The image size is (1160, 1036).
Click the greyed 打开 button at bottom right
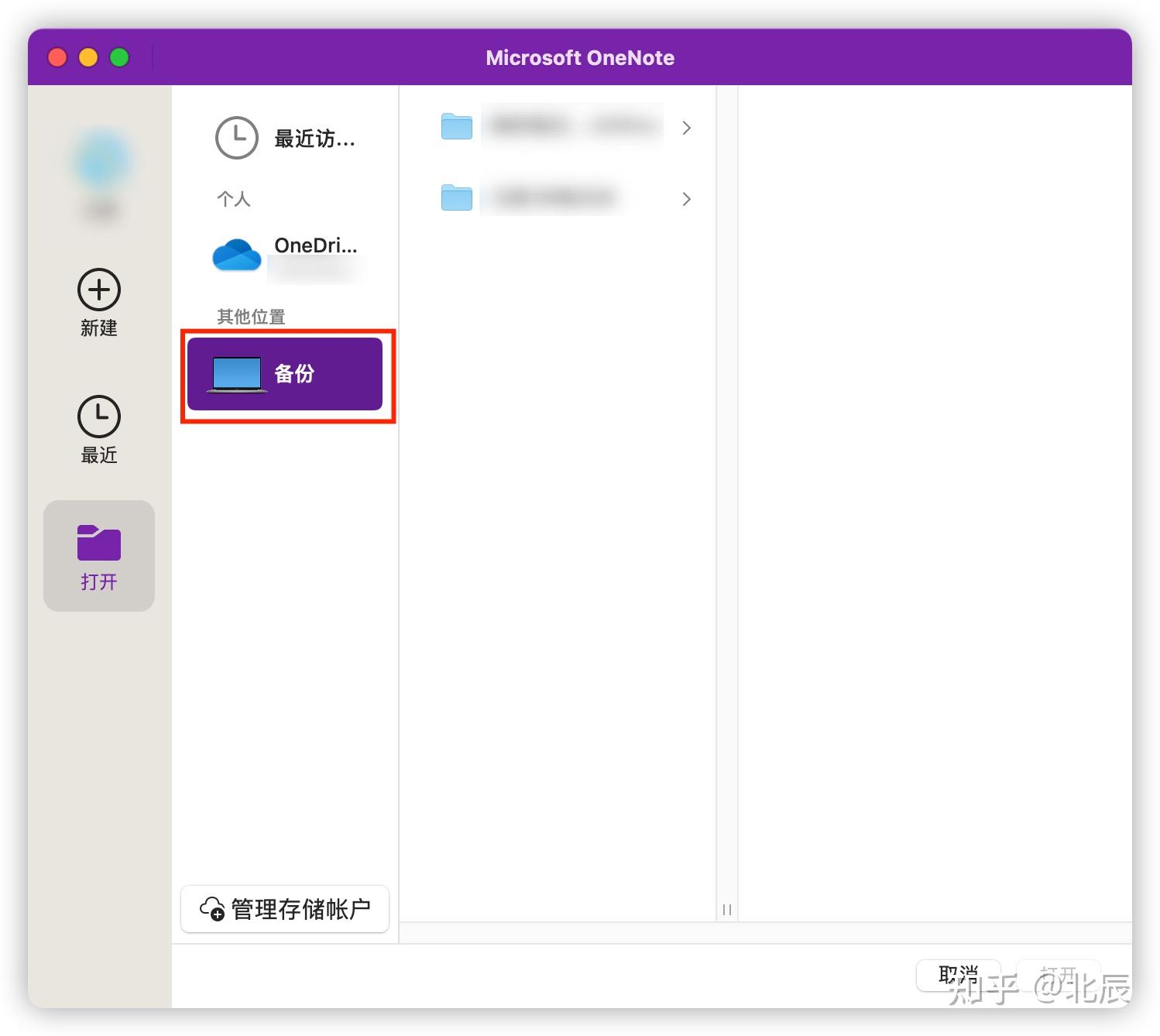[1059, 975]
